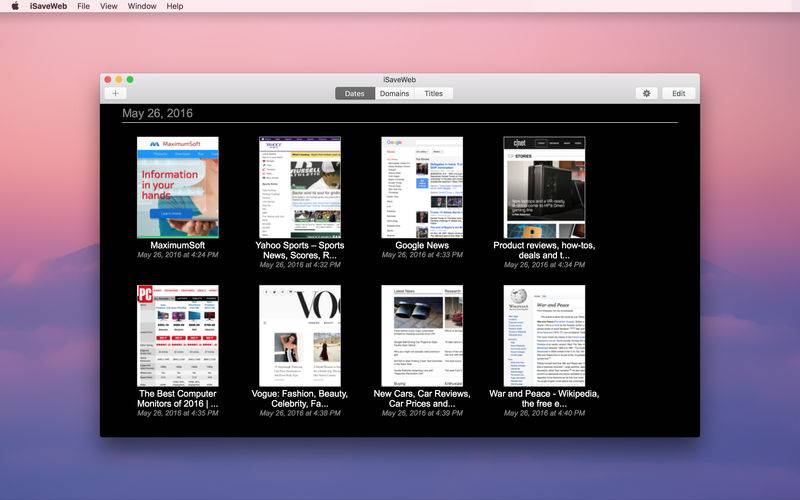This screenshot has height=500, width=800.
Task: Open the Apple menu icon
Action: (x=15, y=6)
